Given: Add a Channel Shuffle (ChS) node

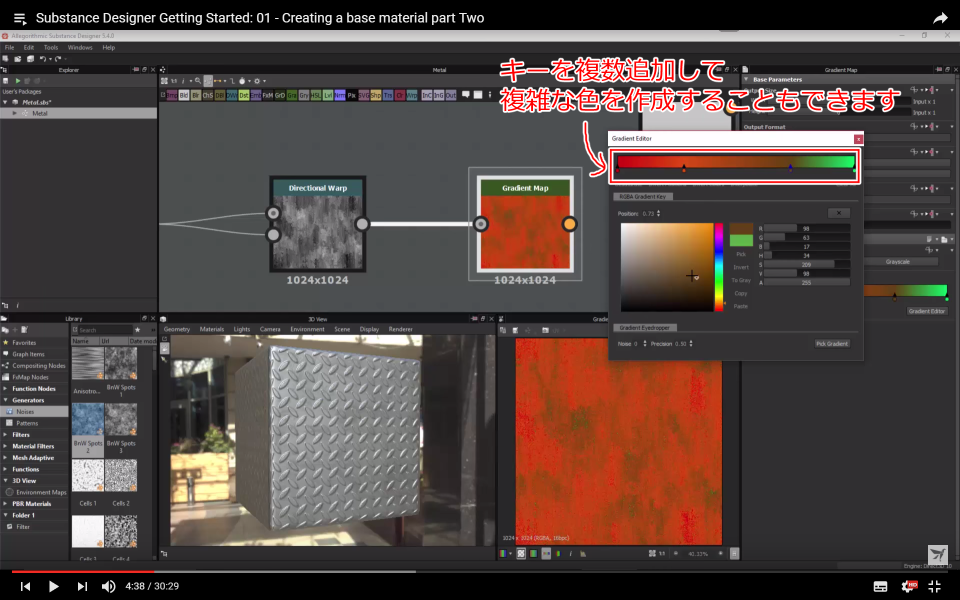Looking at the screenshot, I should pyautogui.click(x=208, y=96).
